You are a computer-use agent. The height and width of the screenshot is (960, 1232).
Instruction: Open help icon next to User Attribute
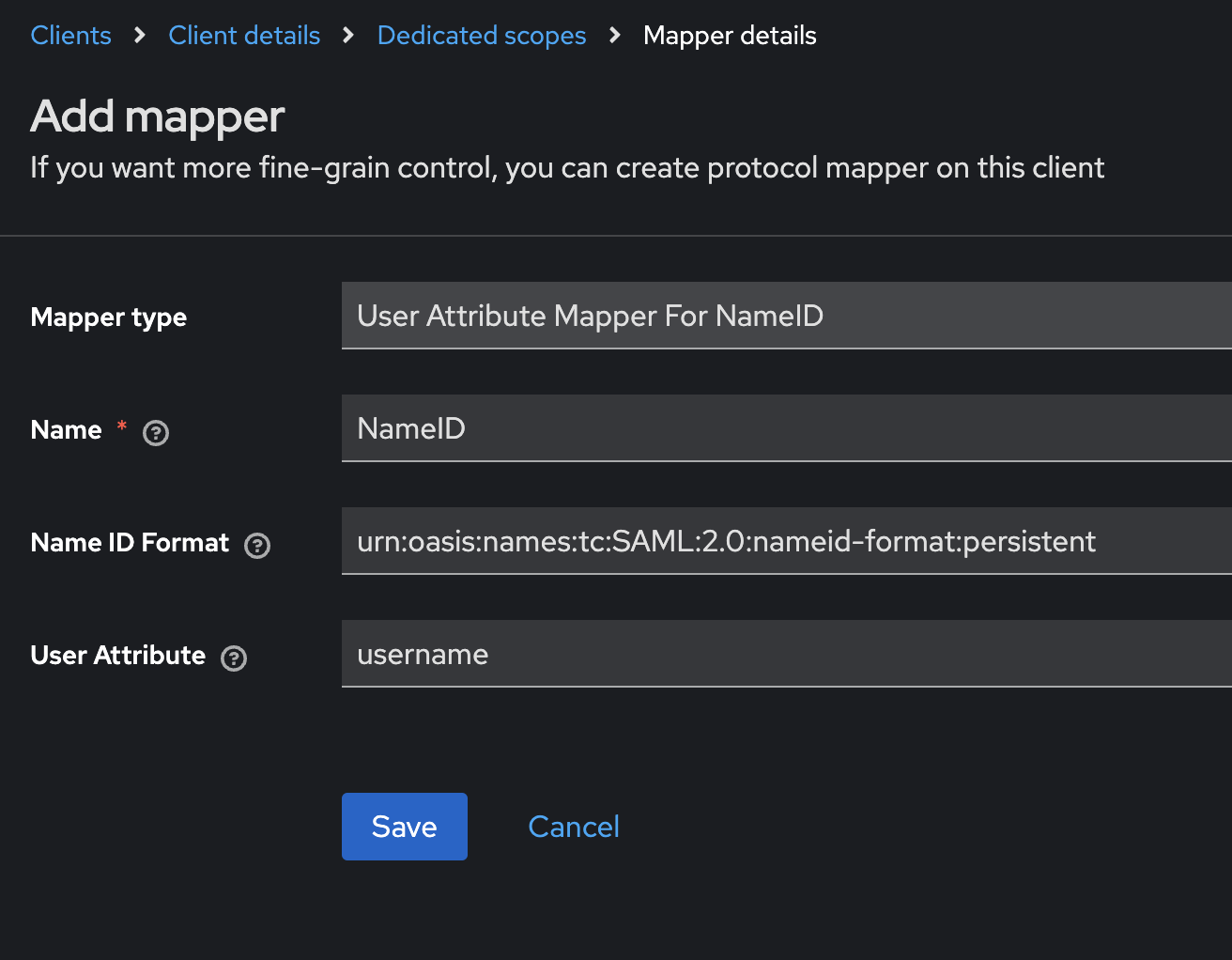click(x=234, y=658)
